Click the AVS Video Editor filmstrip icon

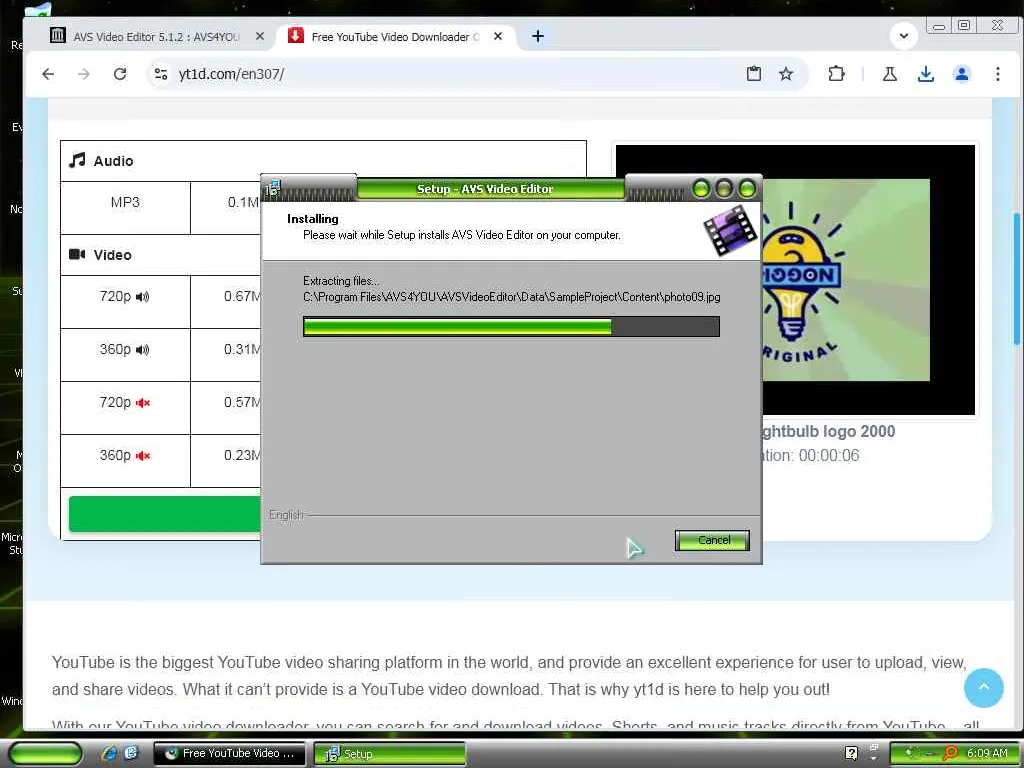pyautogui.click(x=729, y=230)
